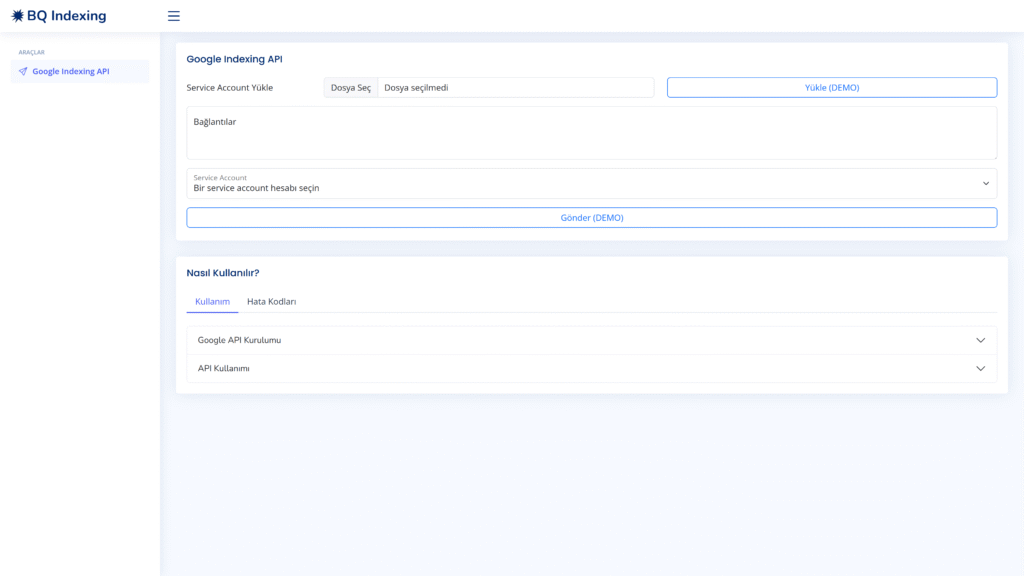The width and height of the screenshot is (1024, 576).
Task: Click the Google API Kurulumu chevron arrow
Action: tap(980, 340)
